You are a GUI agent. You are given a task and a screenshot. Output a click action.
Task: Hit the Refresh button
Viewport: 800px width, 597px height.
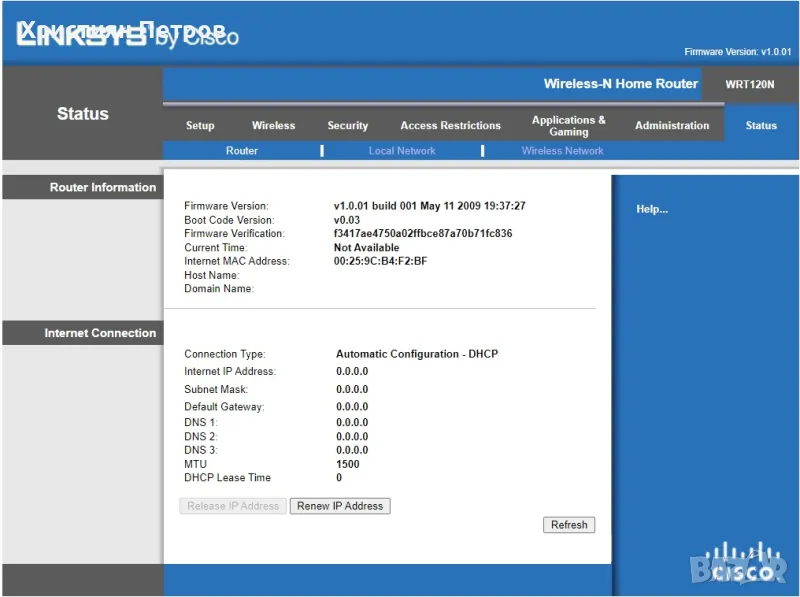(x=569, y=525)
